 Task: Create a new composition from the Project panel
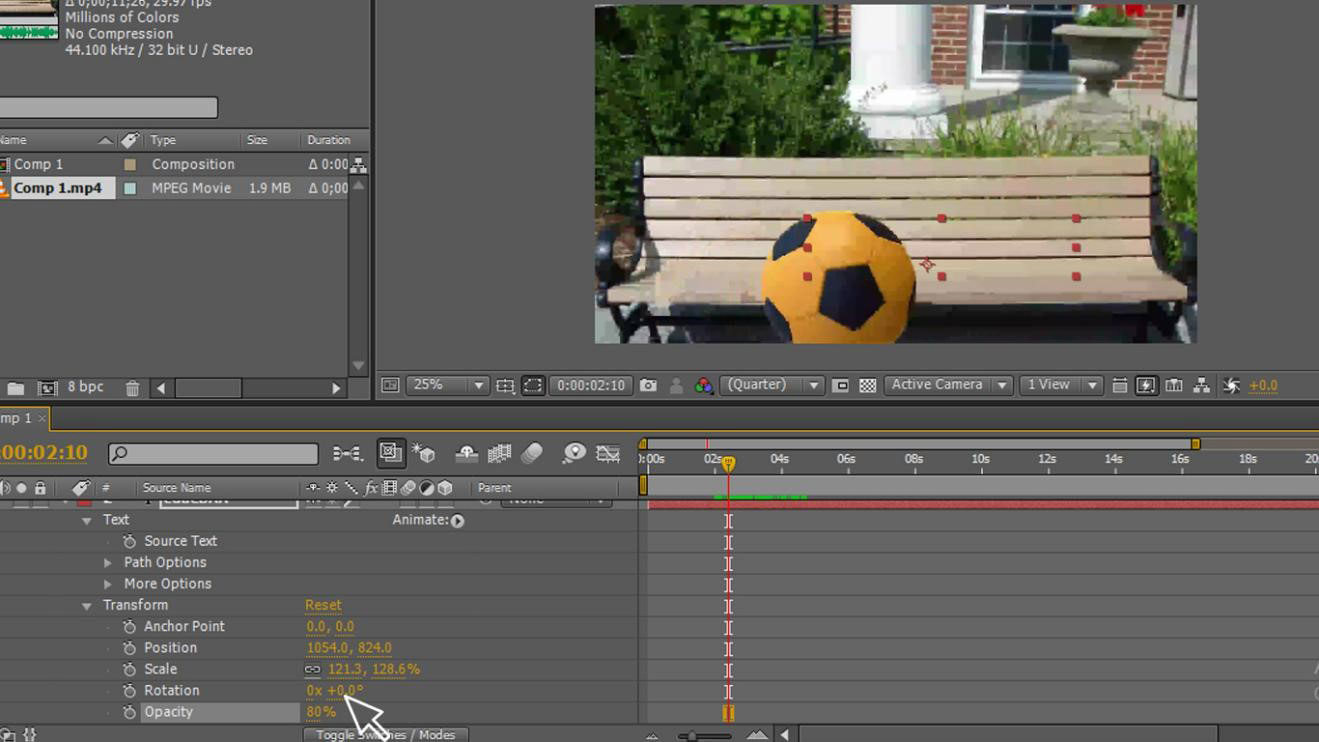47,388
